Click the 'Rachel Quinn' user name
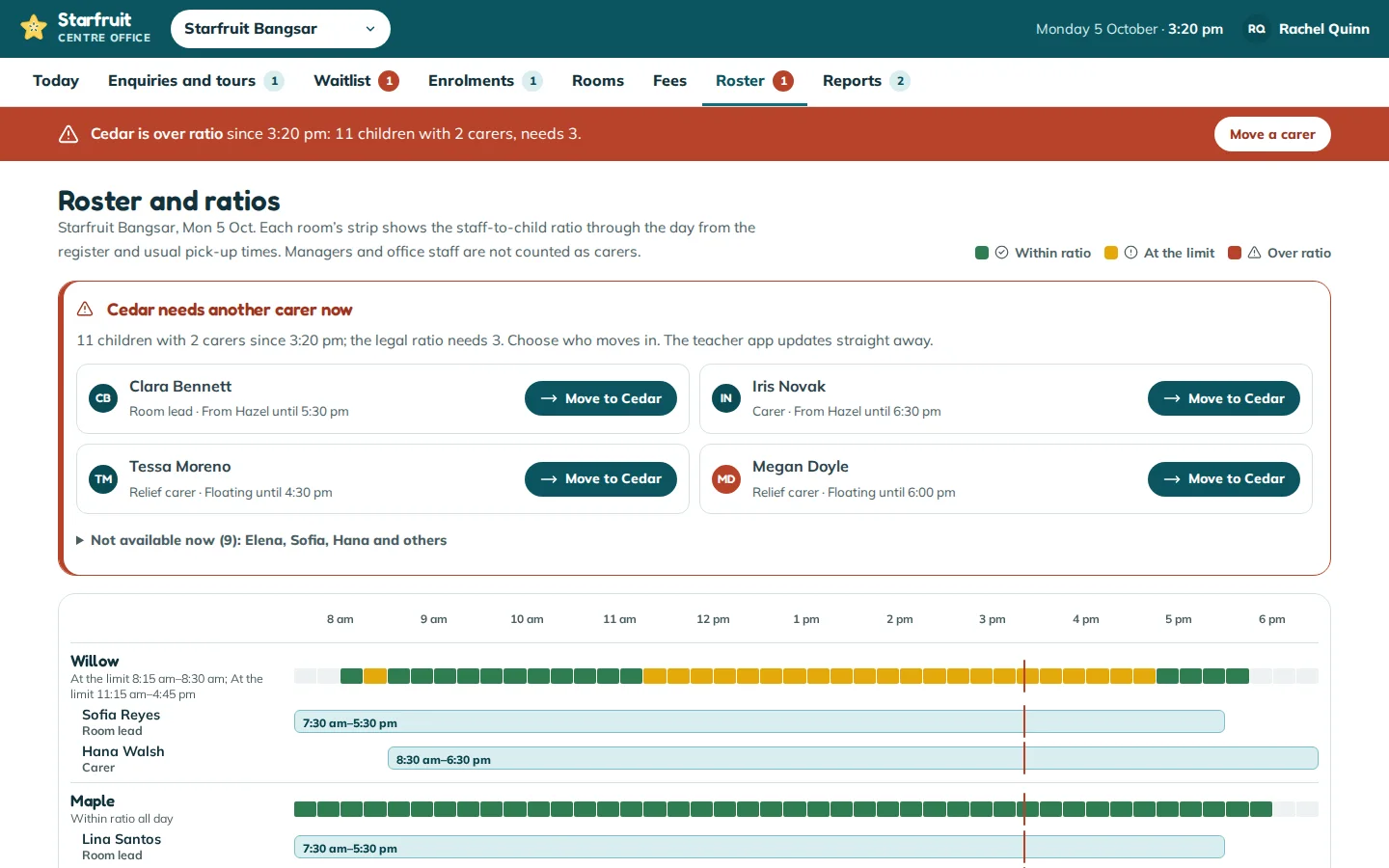 click(1324, 29)
